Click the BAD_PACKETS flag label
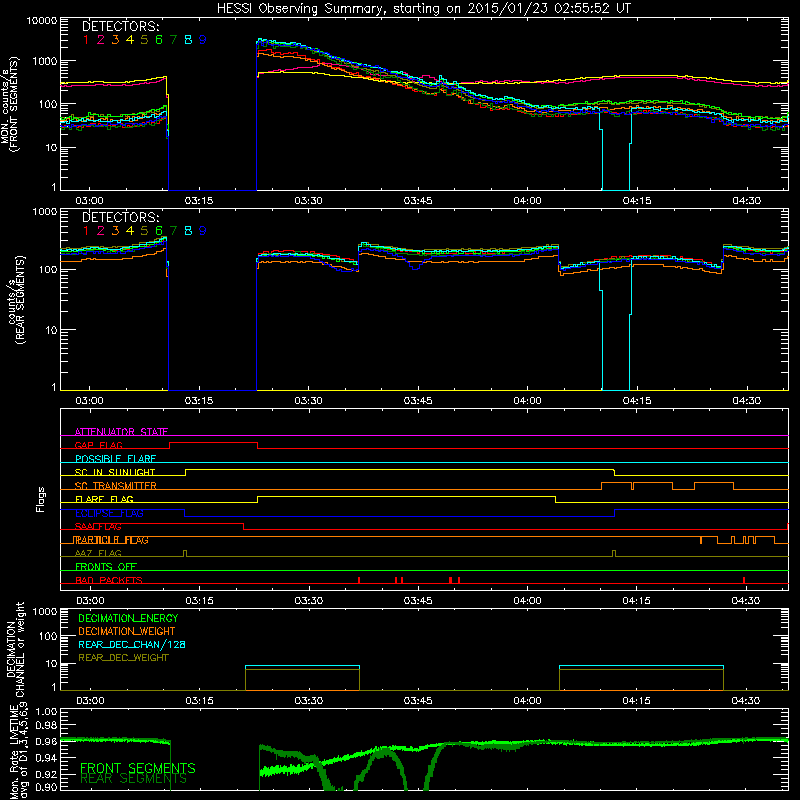Screen dimensions: 800x800 click(x=109, y=580)
